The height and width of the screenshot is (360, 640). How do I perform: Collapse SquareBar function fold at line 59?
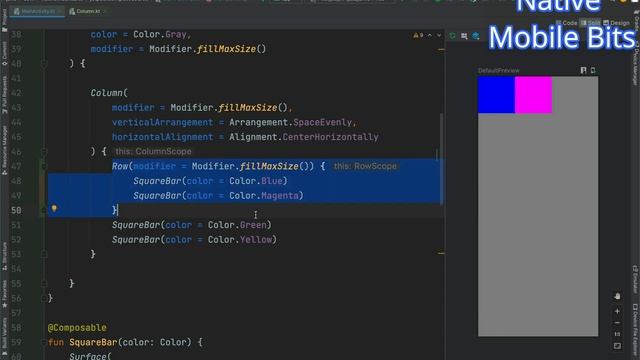(44, 342)
